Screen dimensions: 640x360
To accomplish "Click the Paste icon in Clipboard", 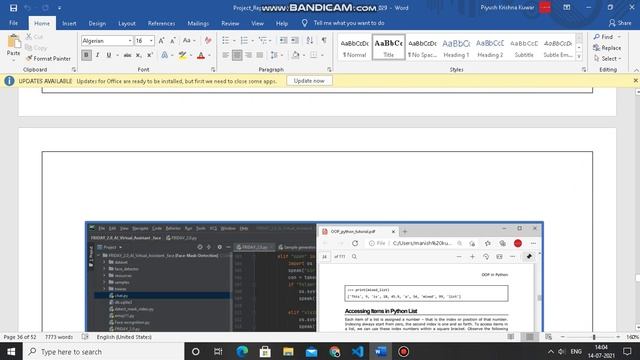I will click(x=13, y=41).
